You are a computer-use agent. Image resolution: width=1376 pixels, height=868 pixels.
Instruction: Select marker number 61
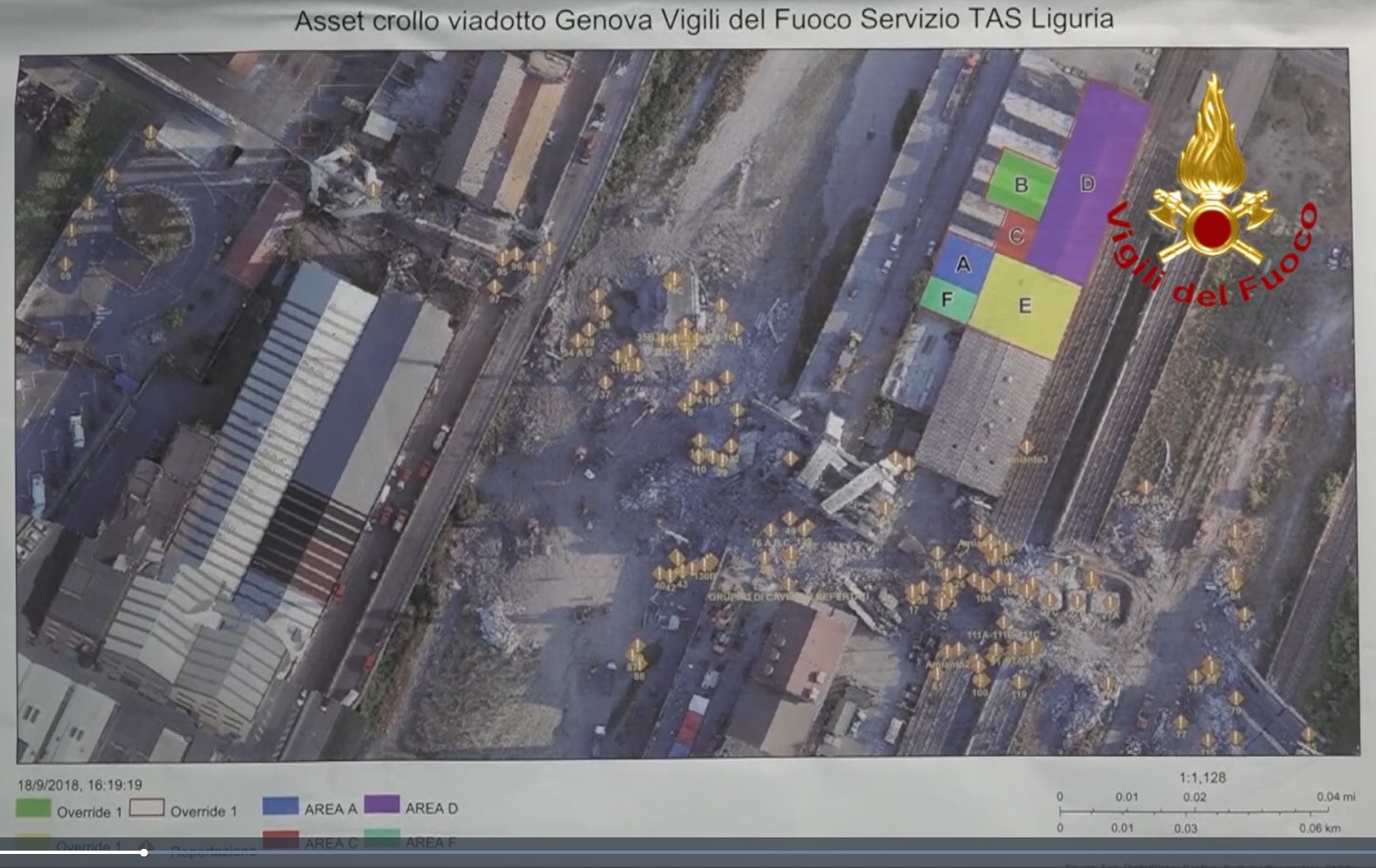pos(937,675)
